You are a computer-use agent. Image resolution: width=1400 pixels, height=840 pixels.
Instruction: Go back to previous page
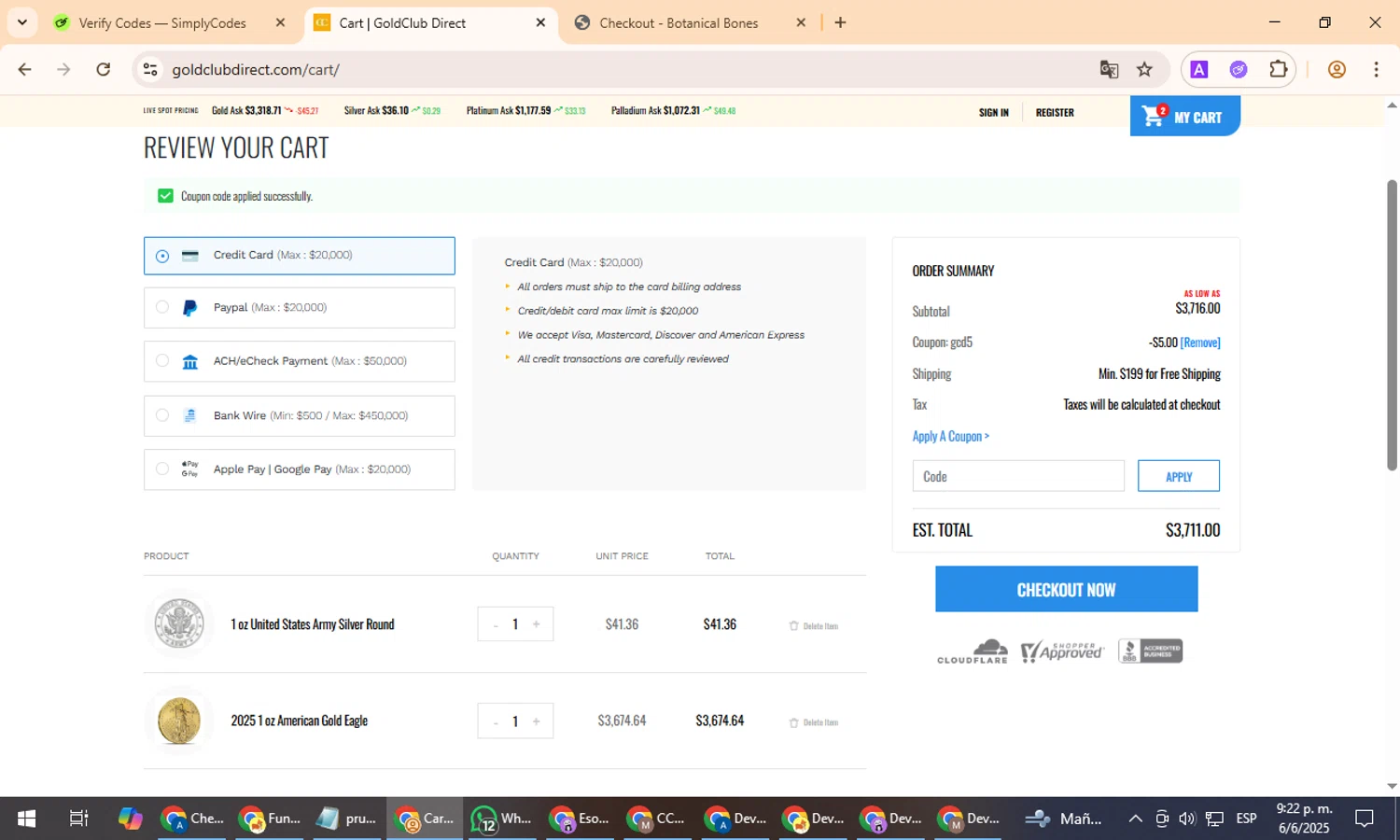[x=25, y=69]
